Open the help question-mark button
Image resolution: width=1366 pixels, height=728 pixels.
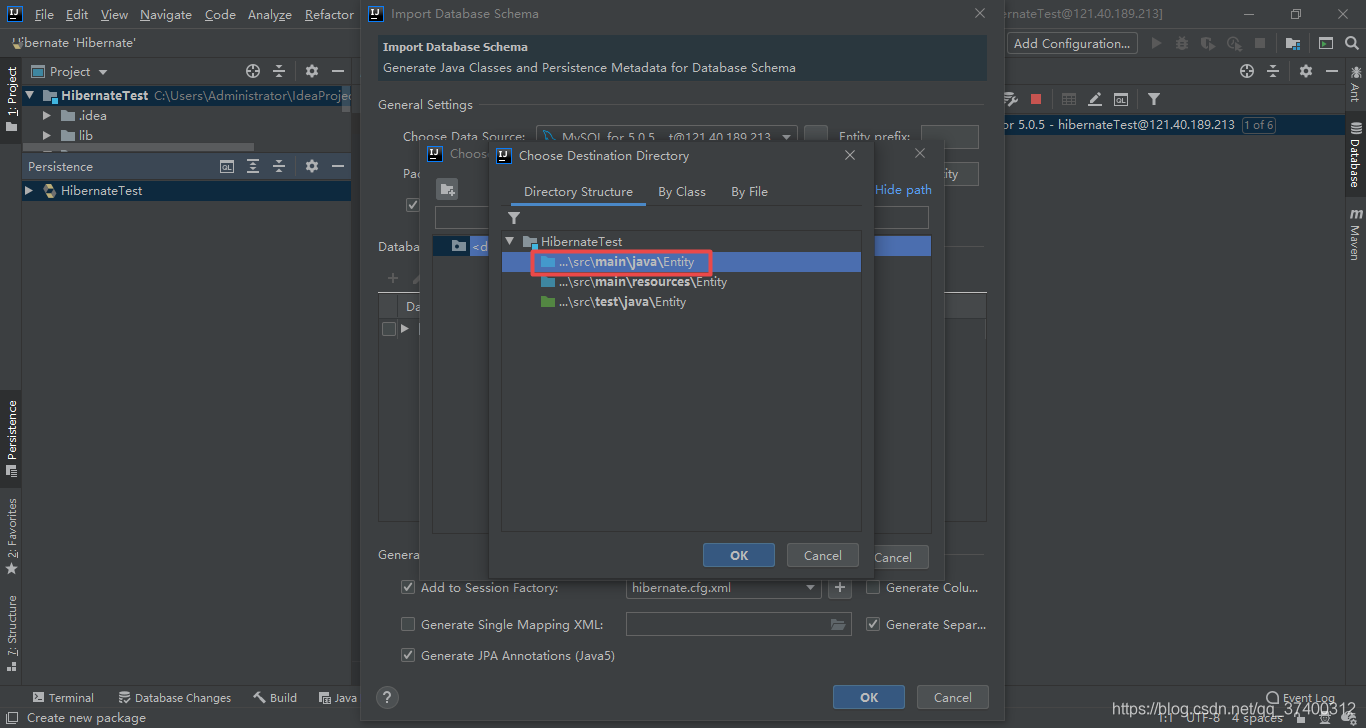click(x=388, y=698)
